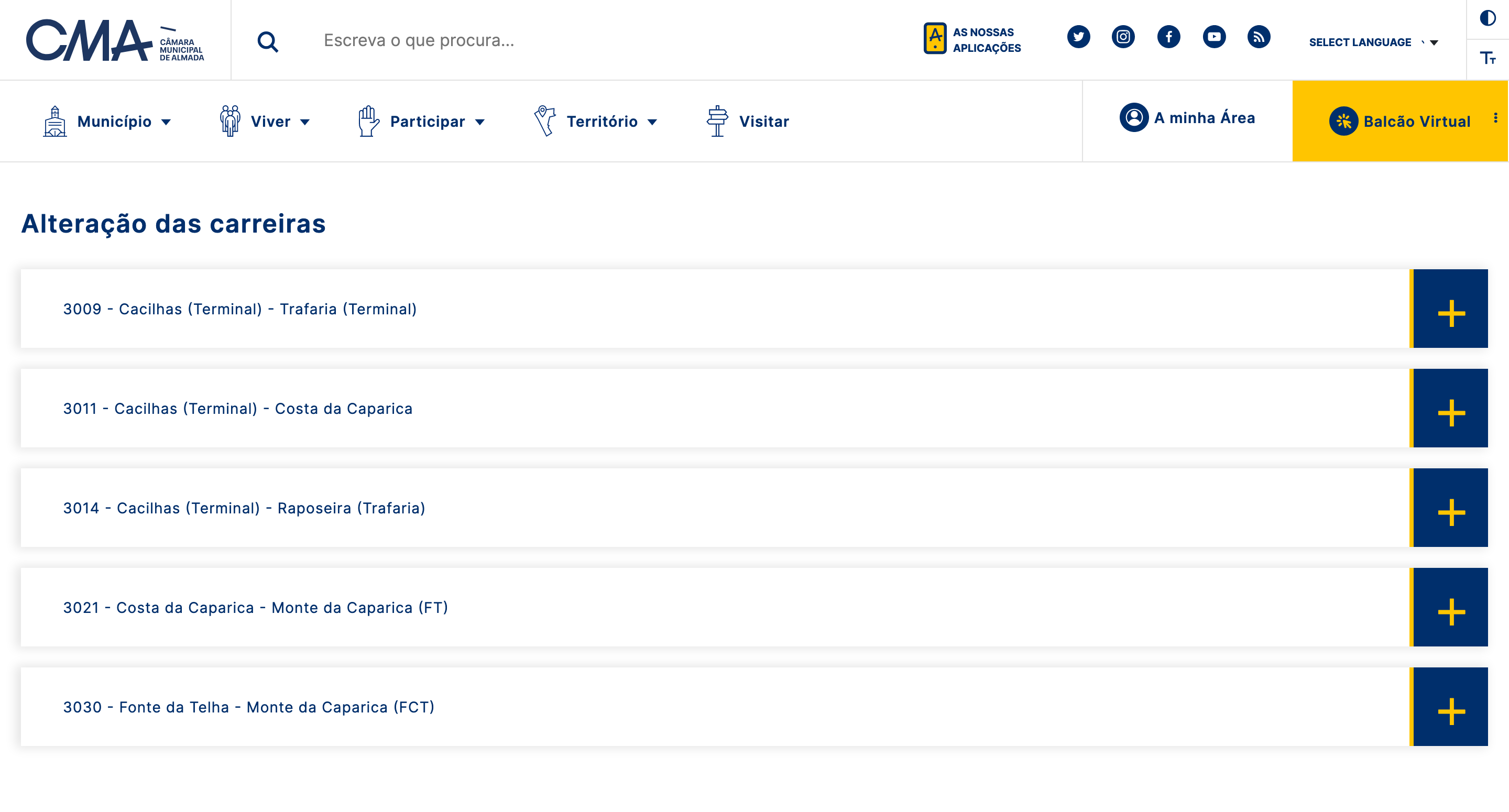Expand route 3030 with its plus button

(x=1450, y=707)
